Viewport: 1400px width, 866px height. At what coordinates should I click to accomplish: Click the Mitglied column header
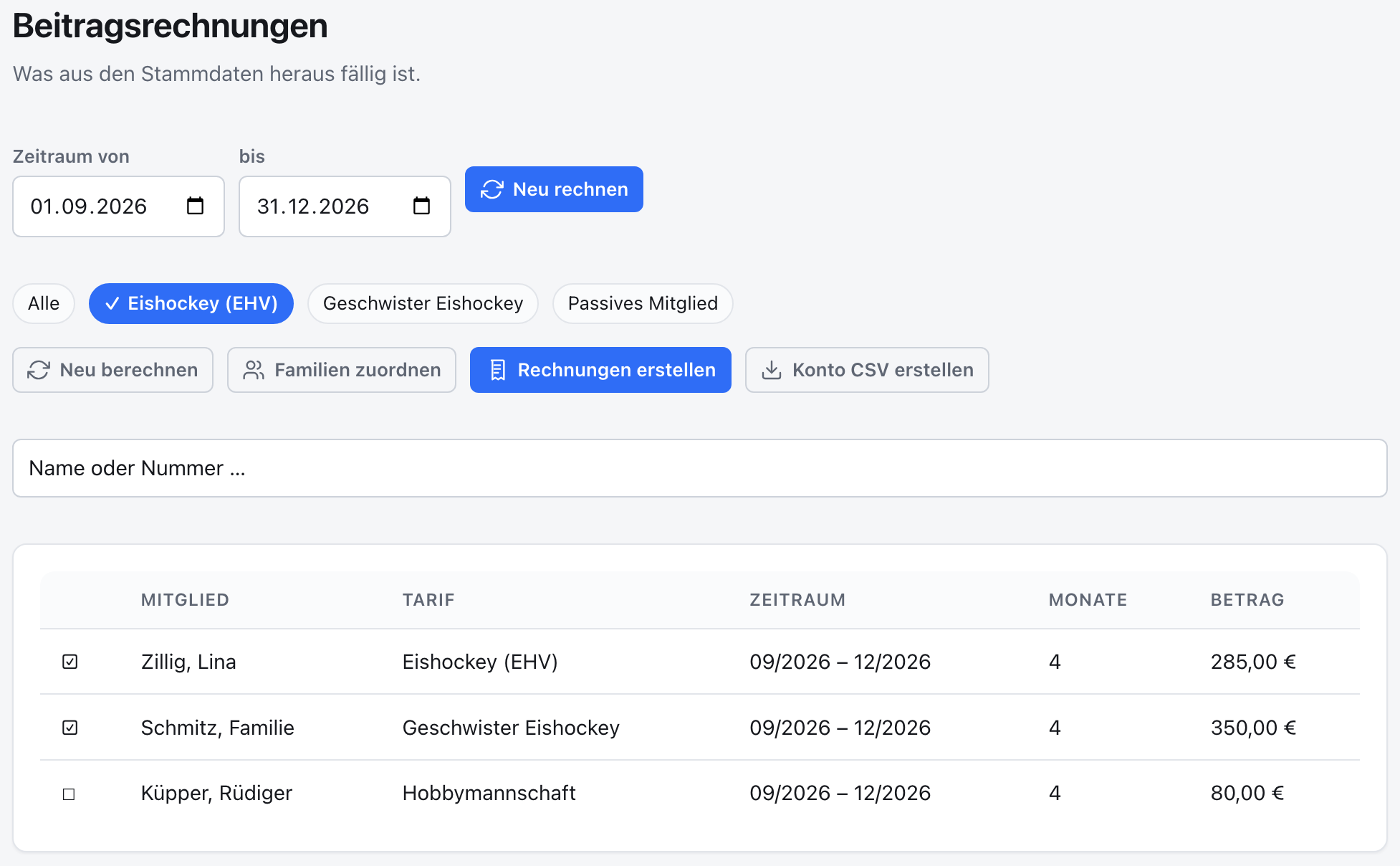point(185,600)
